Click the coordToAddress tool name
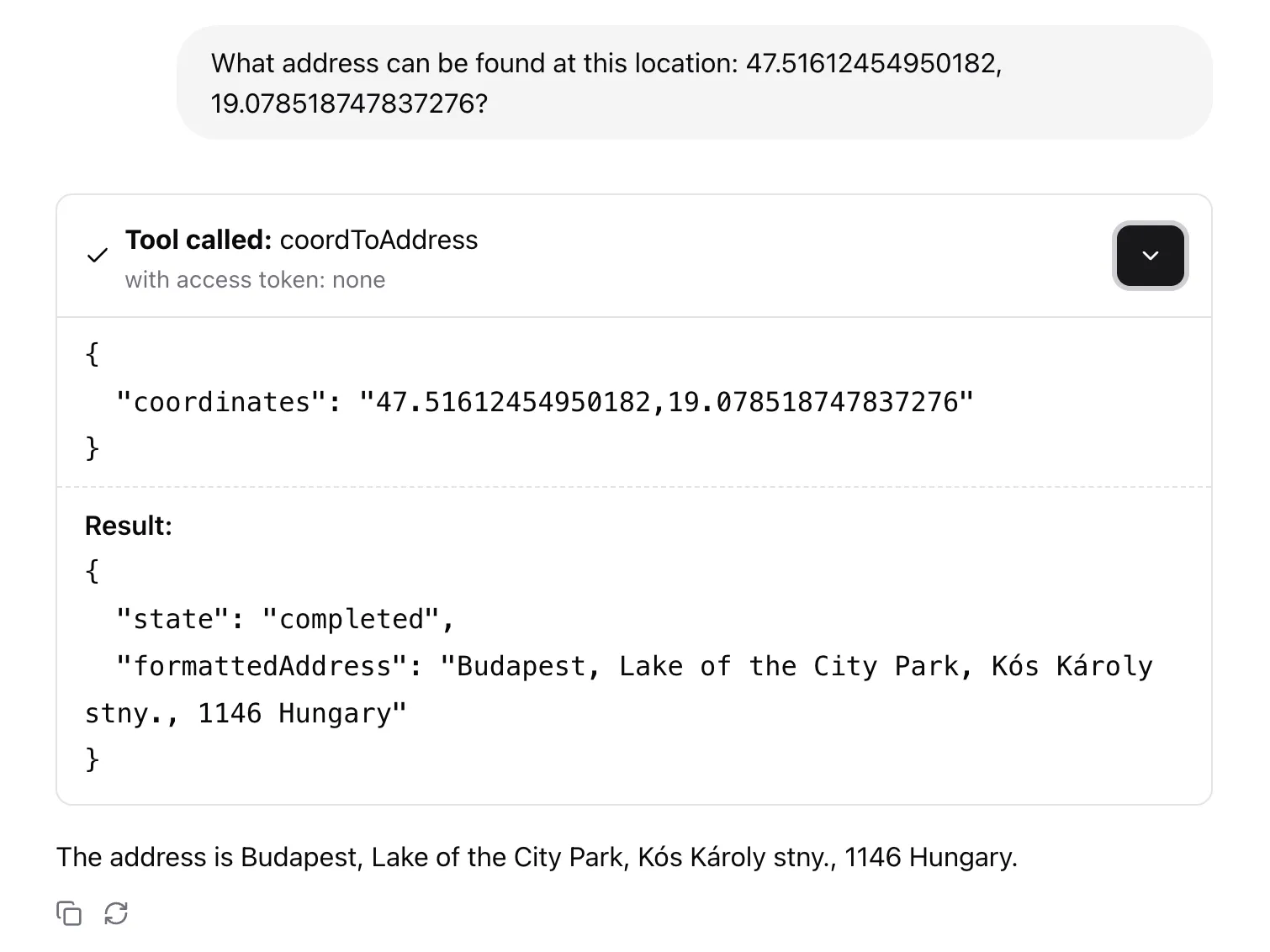 tap(378, 241)
